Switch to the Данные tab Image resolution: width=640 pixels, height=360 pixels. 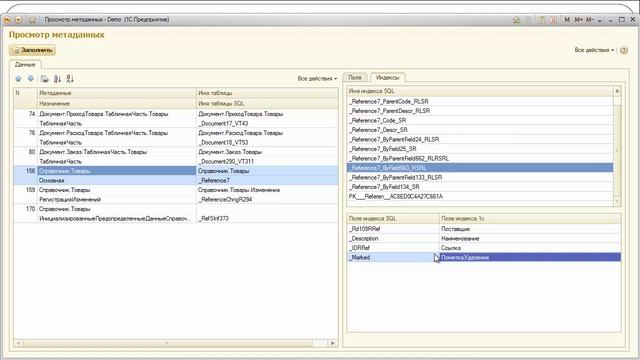tap(25, 64)
